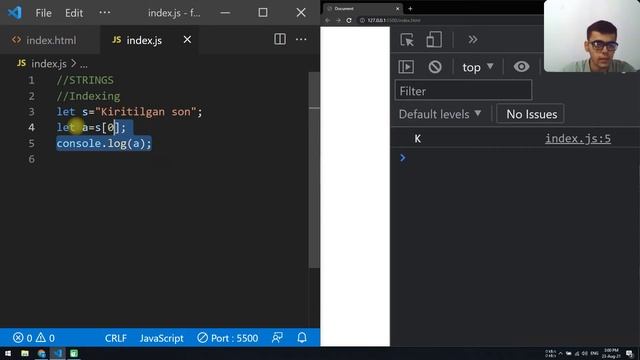Click console.log(a); on line 5
The width and height of the screenshot is (640, 360).
[x=104, y=144]
